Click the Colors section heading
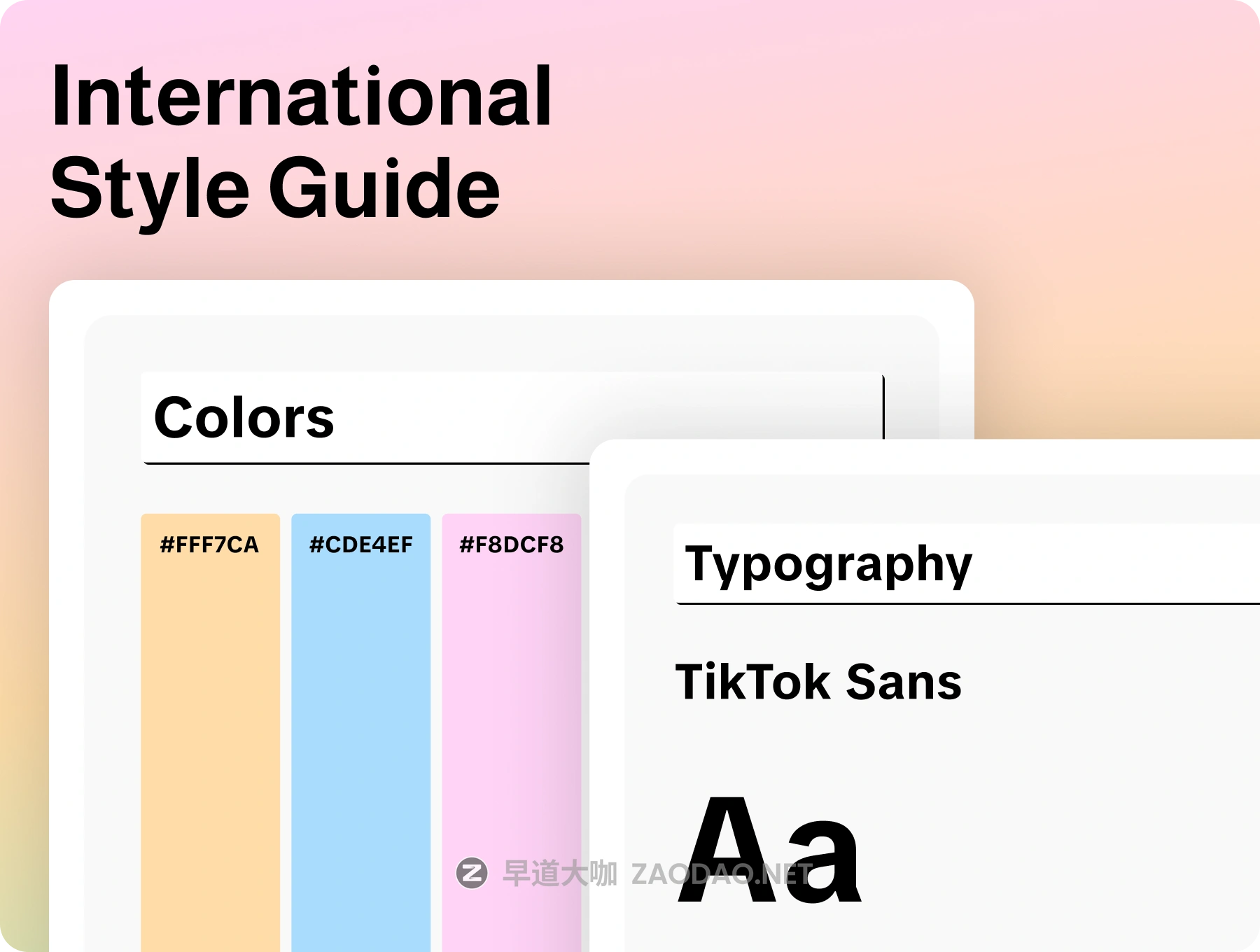The image size is (1260, 952). pyautogui.click(x=244, y=418)
